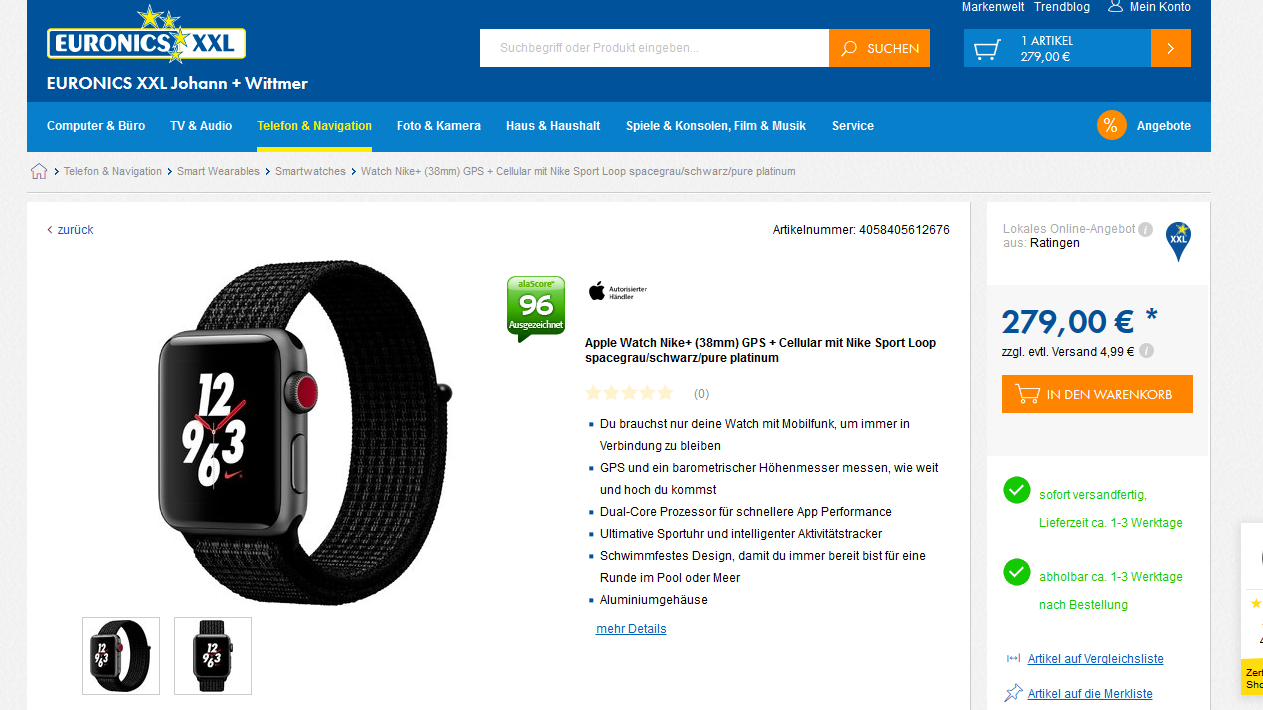1263x710 pixels.
Task: Click the info icon next to Versand 4,99 €
Action: [x=1146, y=351]
